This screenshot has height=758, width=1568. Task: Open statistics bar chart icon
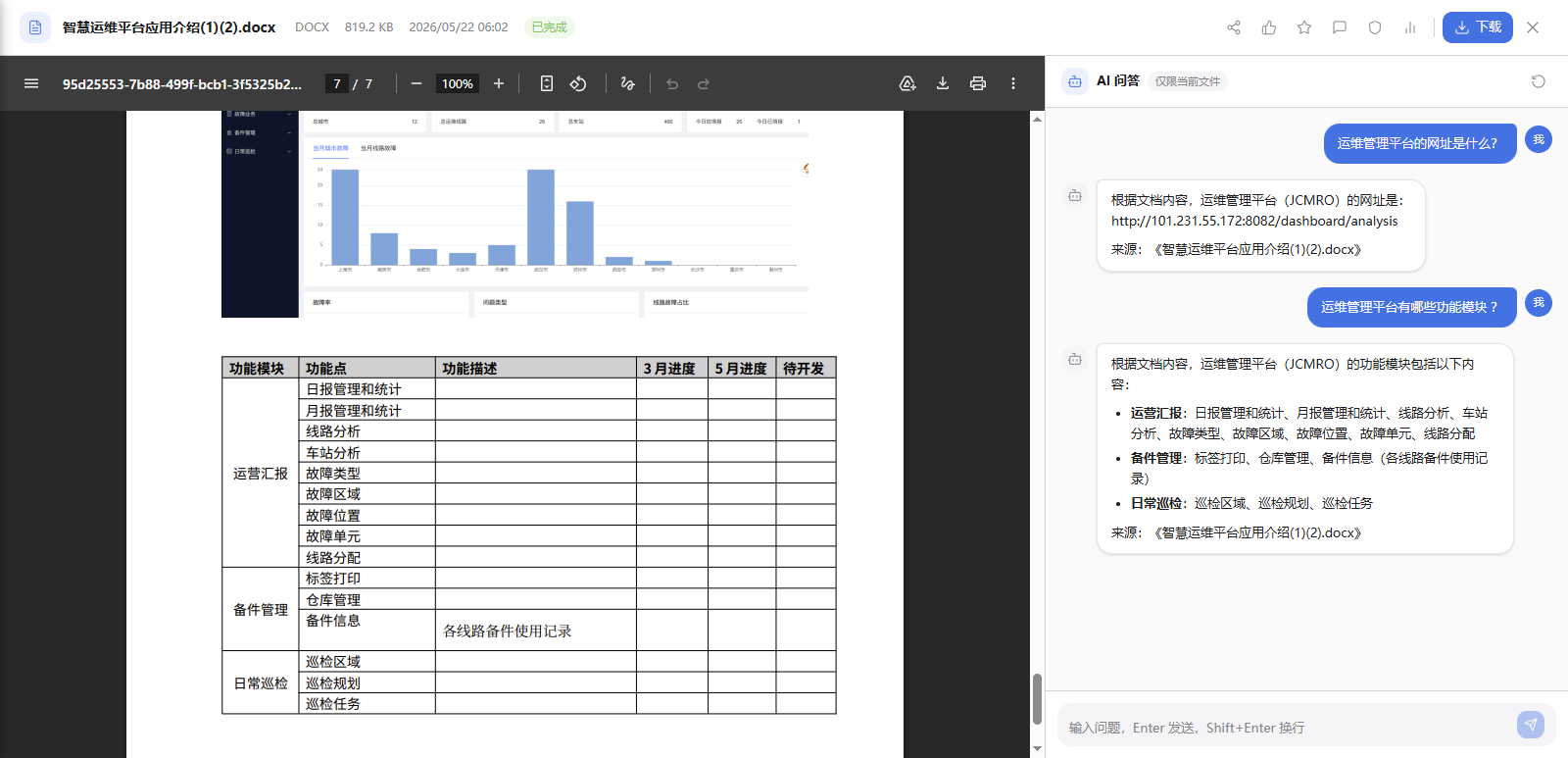point(1410,27)
